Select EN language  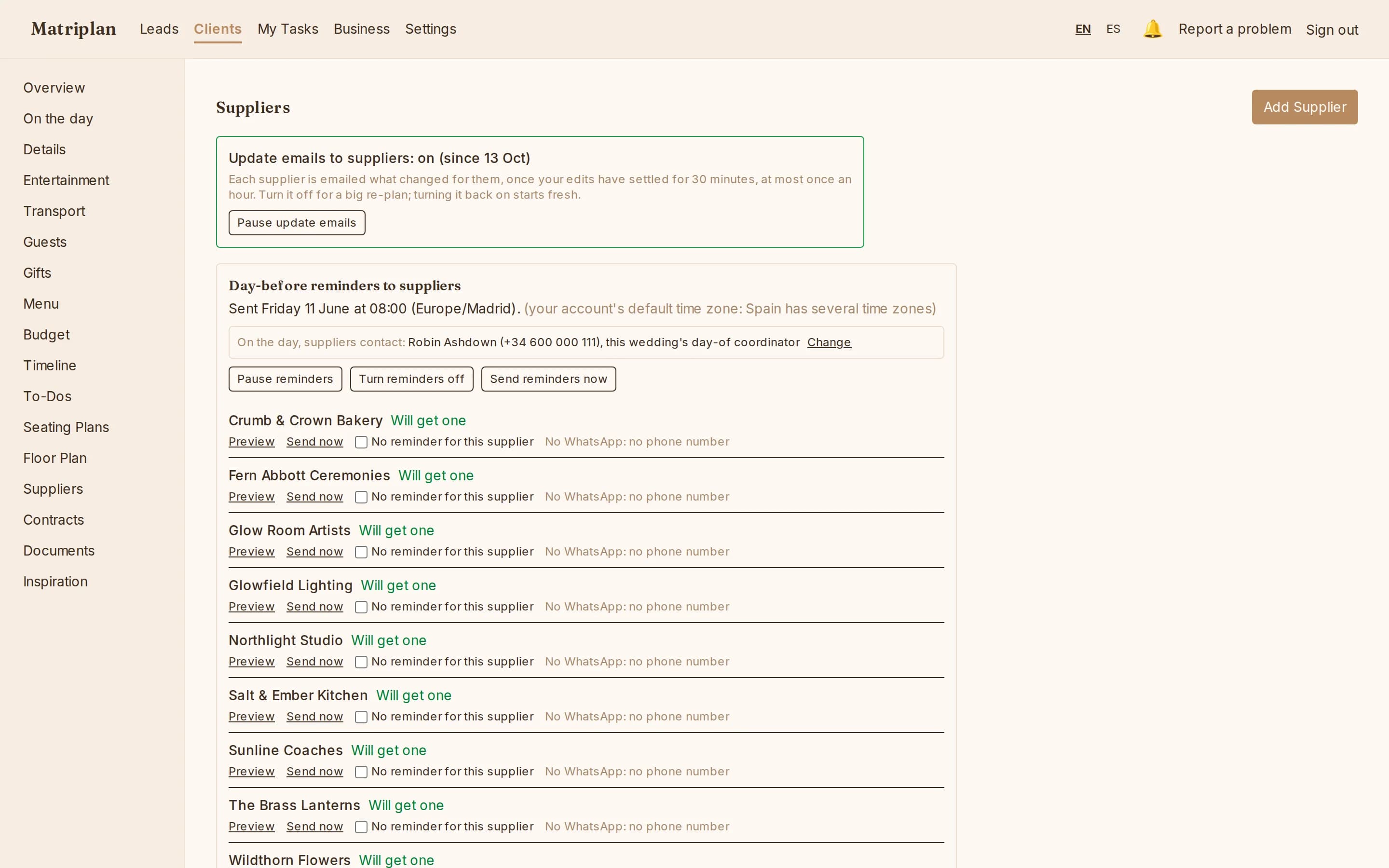[1082, 29]
